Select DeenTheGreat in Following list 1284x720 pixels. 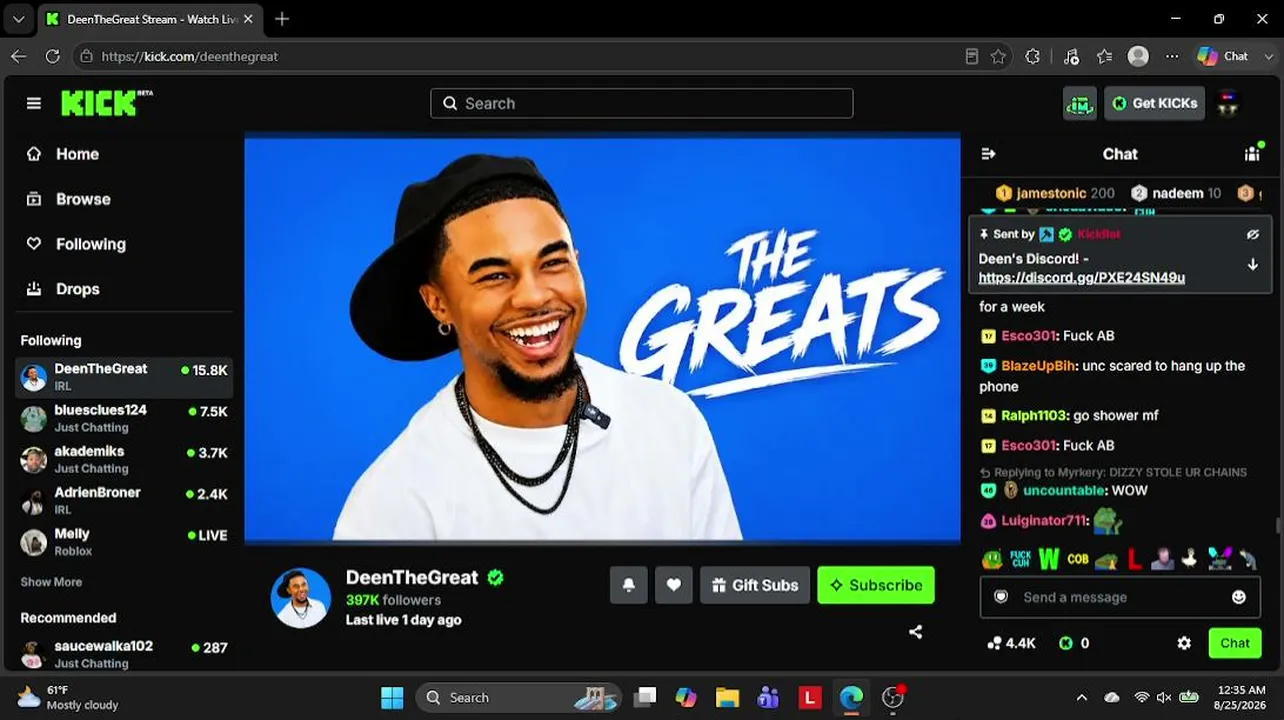[x=124, y=377]
